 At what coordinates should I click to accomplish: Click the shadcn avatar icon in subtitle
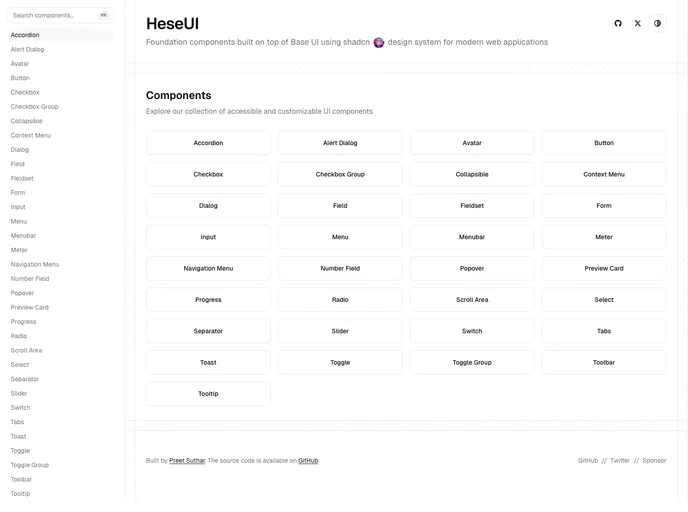point(379,42)
